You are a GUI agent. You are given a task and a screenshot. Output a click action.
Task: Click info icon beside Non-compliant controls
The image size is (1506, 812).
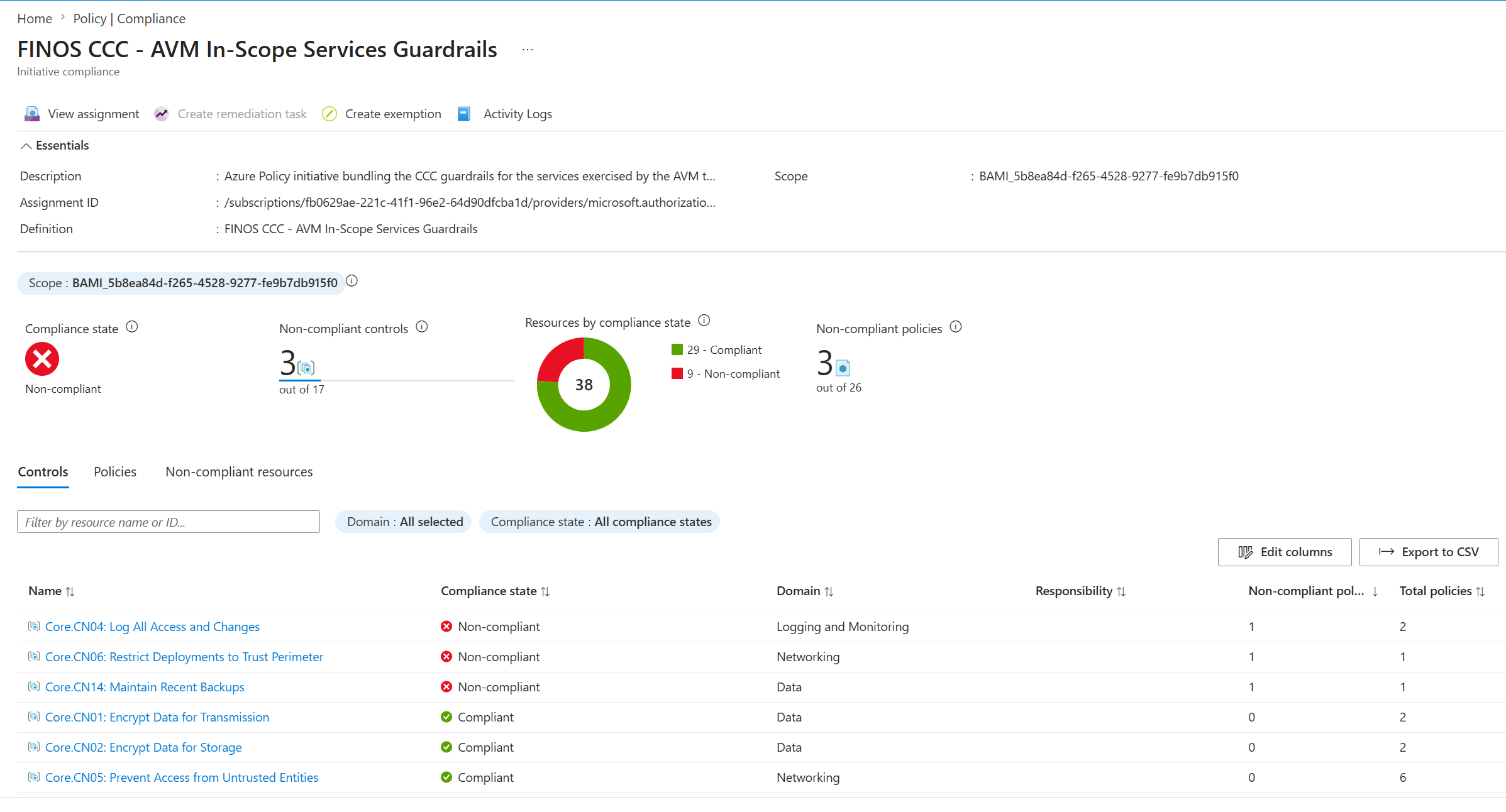click(422, 327)
